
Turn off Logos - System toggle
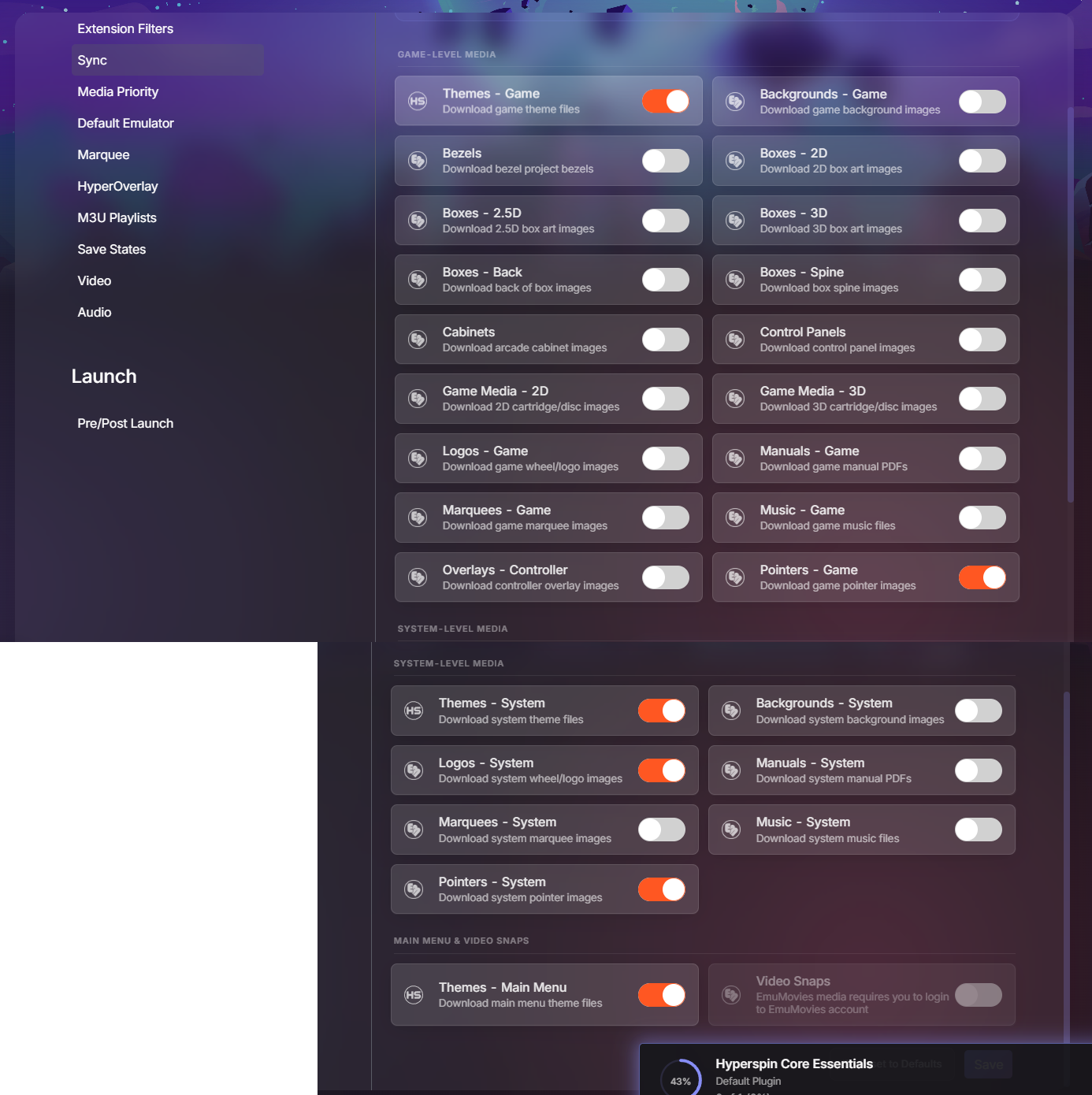661,770
